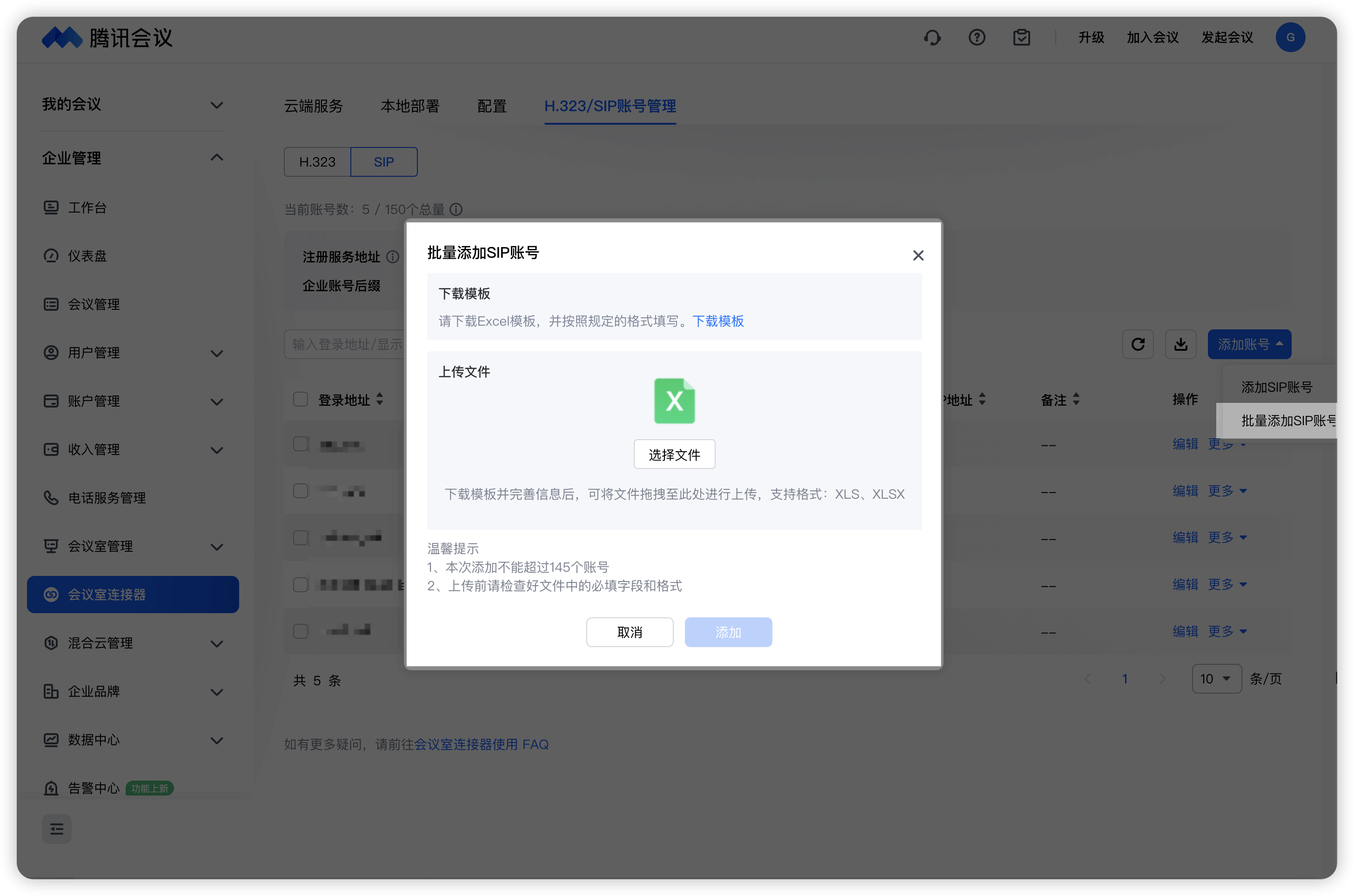Check the second account row checkbox
Image resolution: width=1354 pixels, height=896 pixels.
coord(301,491)
